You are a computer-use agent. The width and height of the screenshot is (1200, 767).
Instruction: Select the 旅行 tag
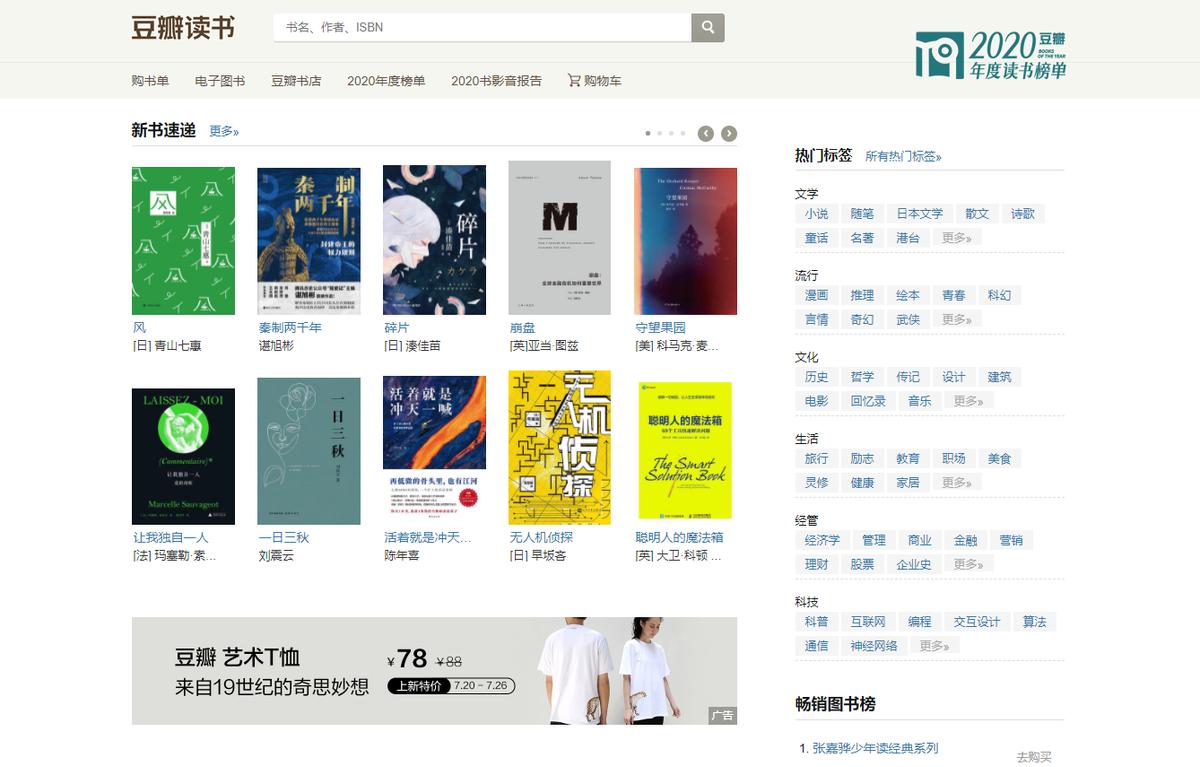pyautogui.click(x=817, y=459)
